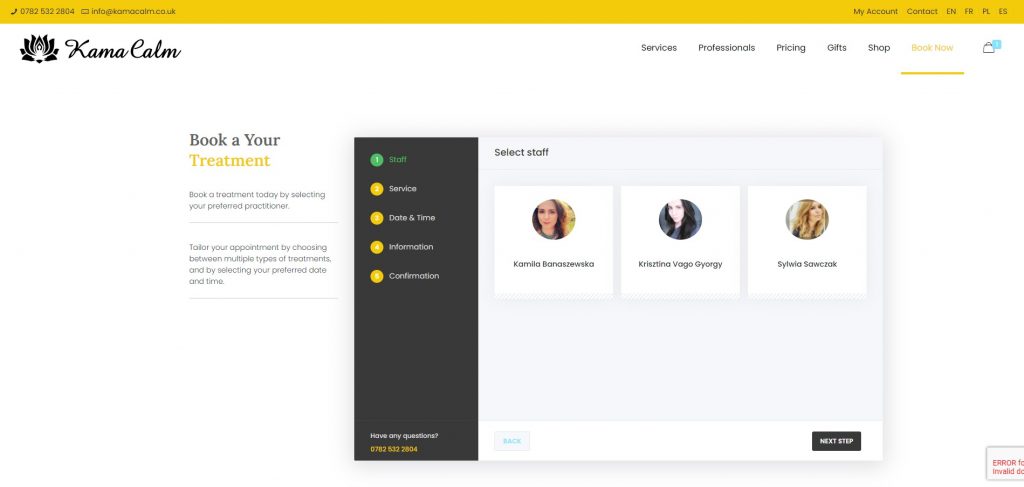
Task: Open the shopping bag cart icon
Action: tap(989, 48)
